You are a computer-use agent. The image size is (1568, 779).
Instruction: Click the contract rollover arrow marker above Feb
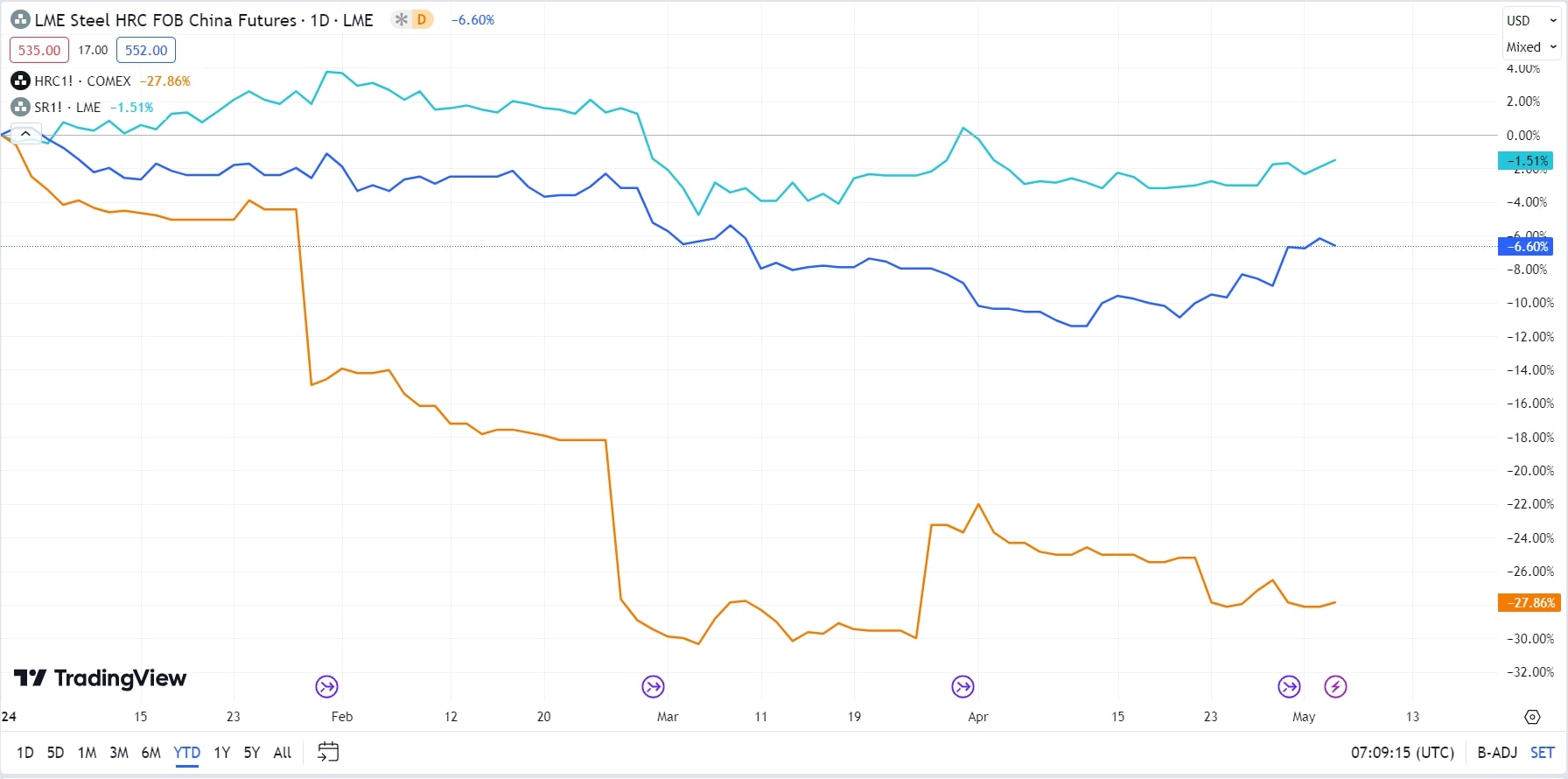point(325,686)
